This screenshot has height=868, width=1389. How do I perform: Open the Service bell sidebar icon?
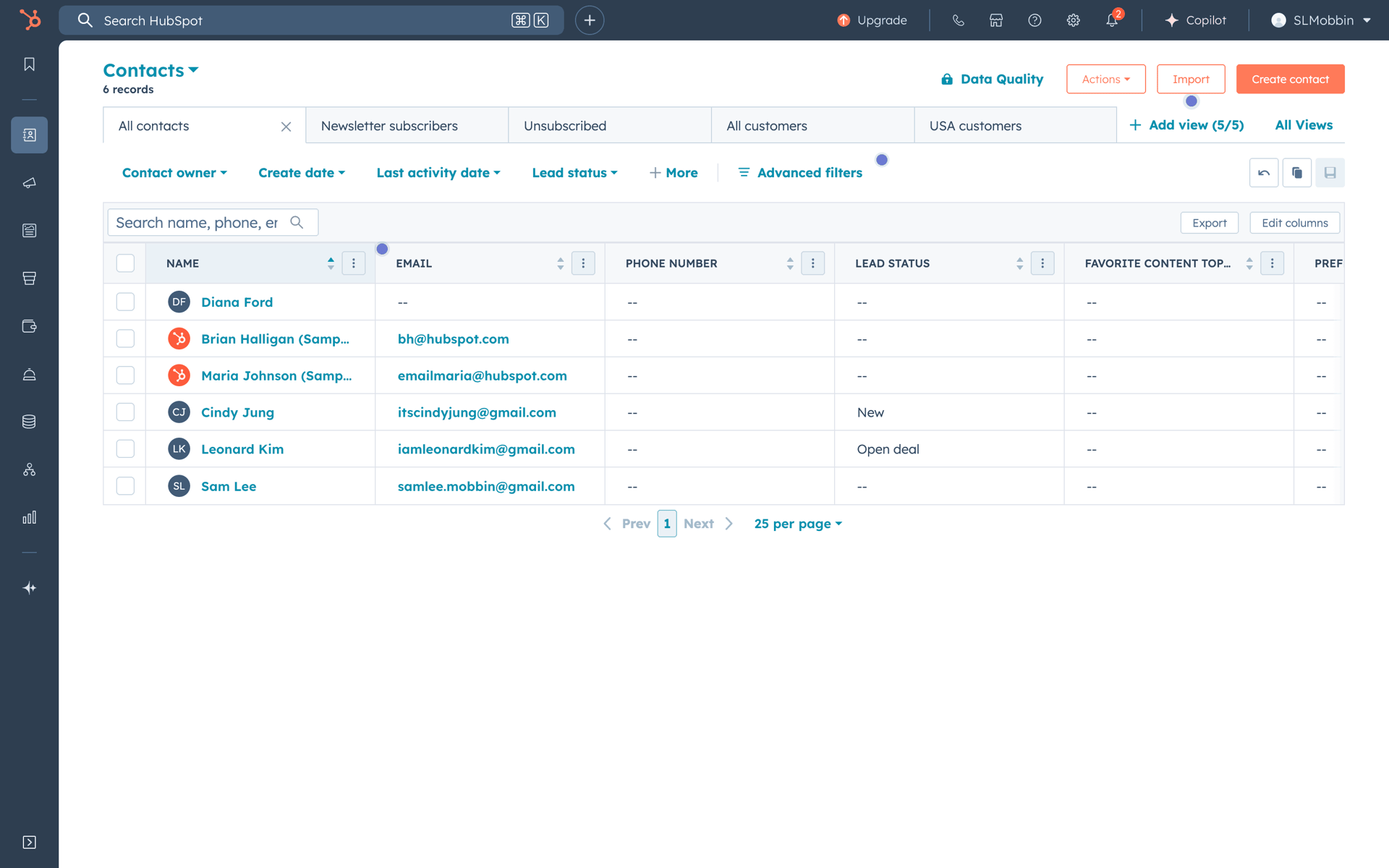click(x=29, y=374)
